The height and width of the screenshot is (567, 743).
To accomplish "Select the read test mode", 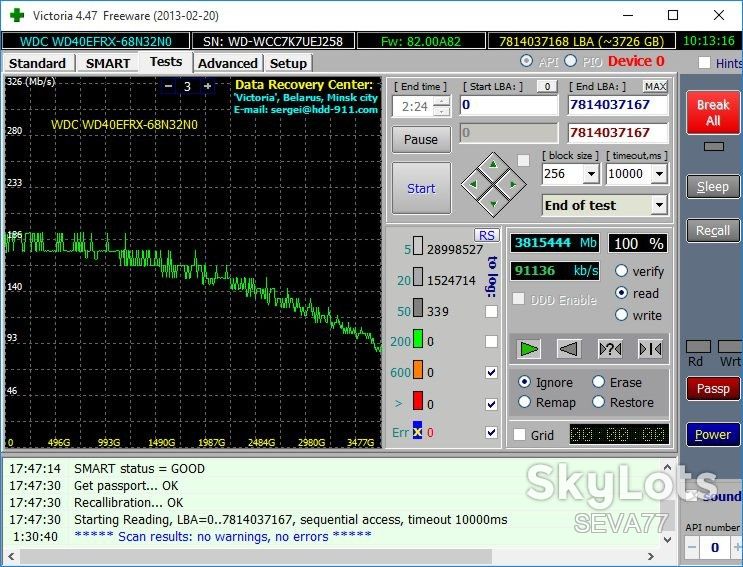I will 621,293.
